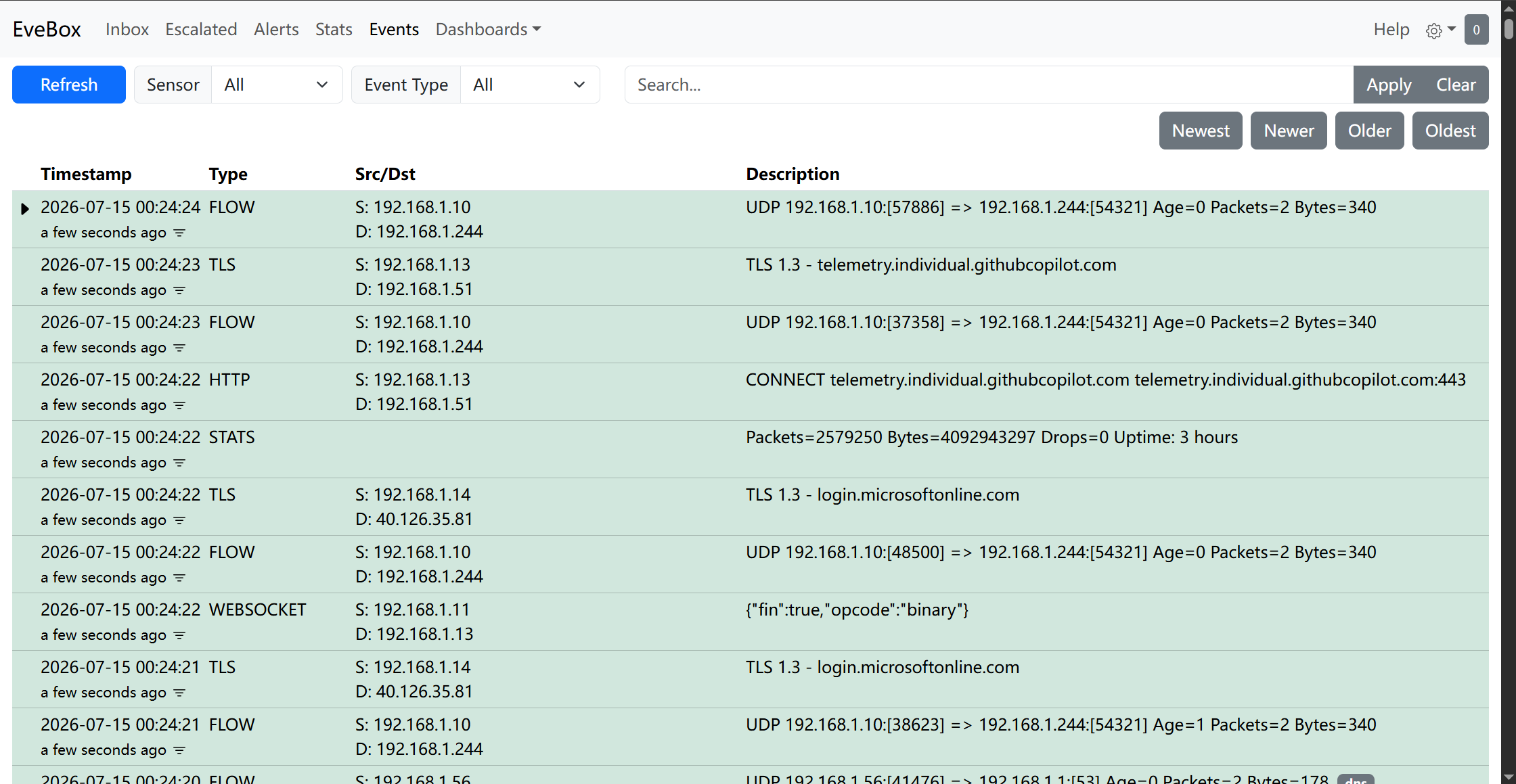
Task: Click the CONNECT telemetry description text
Action: click(1106, 379)
